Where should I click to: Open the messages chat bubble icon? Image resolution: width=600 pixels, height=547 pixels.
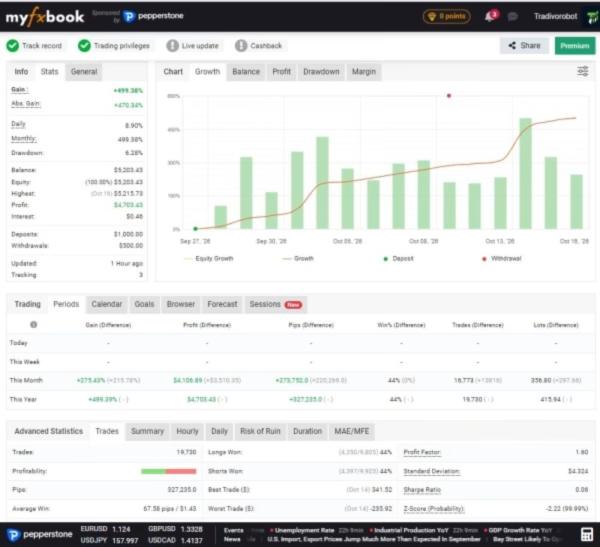point(513,16)
